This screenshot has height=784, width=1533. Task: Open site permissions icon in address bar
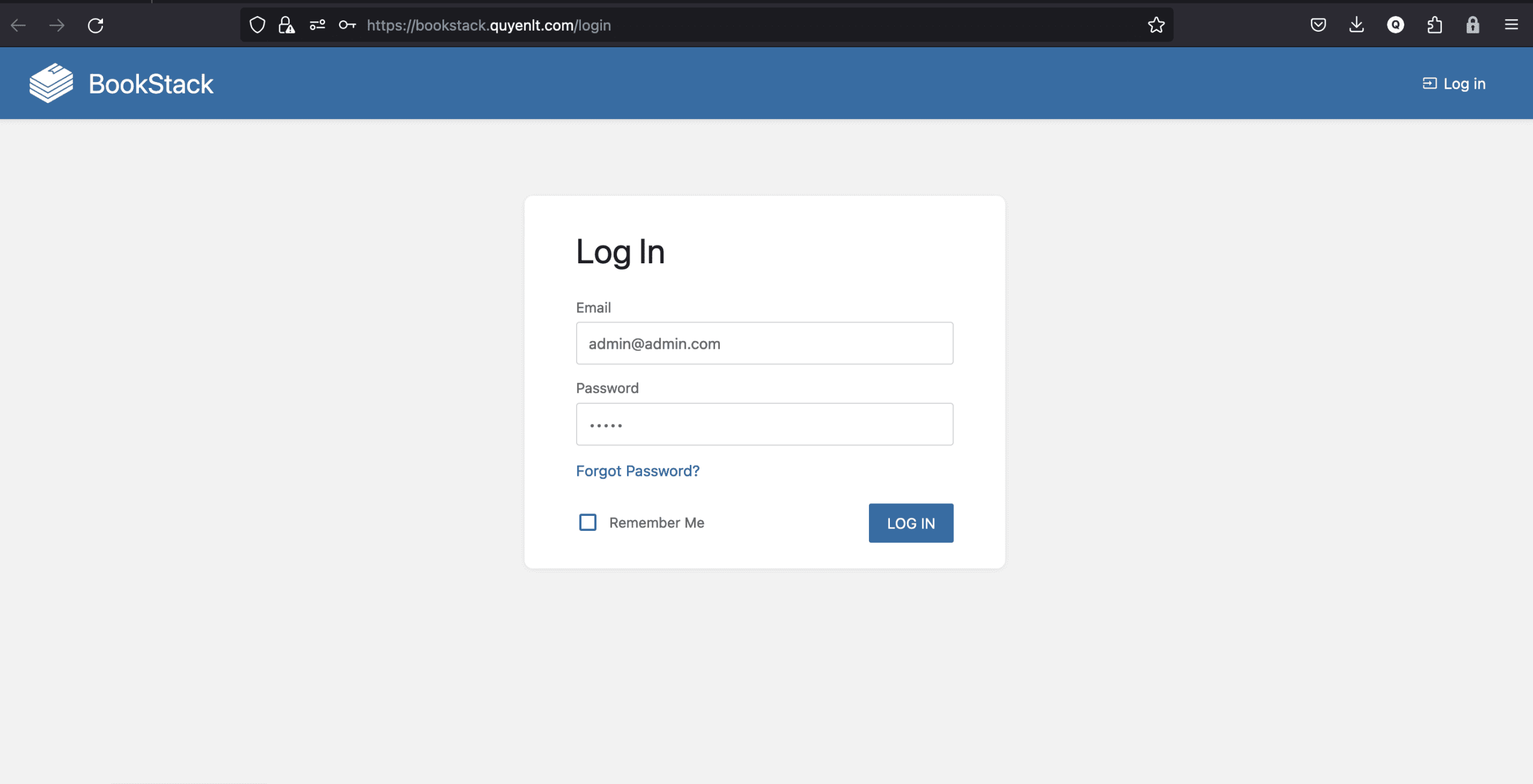tap(317, 25)
